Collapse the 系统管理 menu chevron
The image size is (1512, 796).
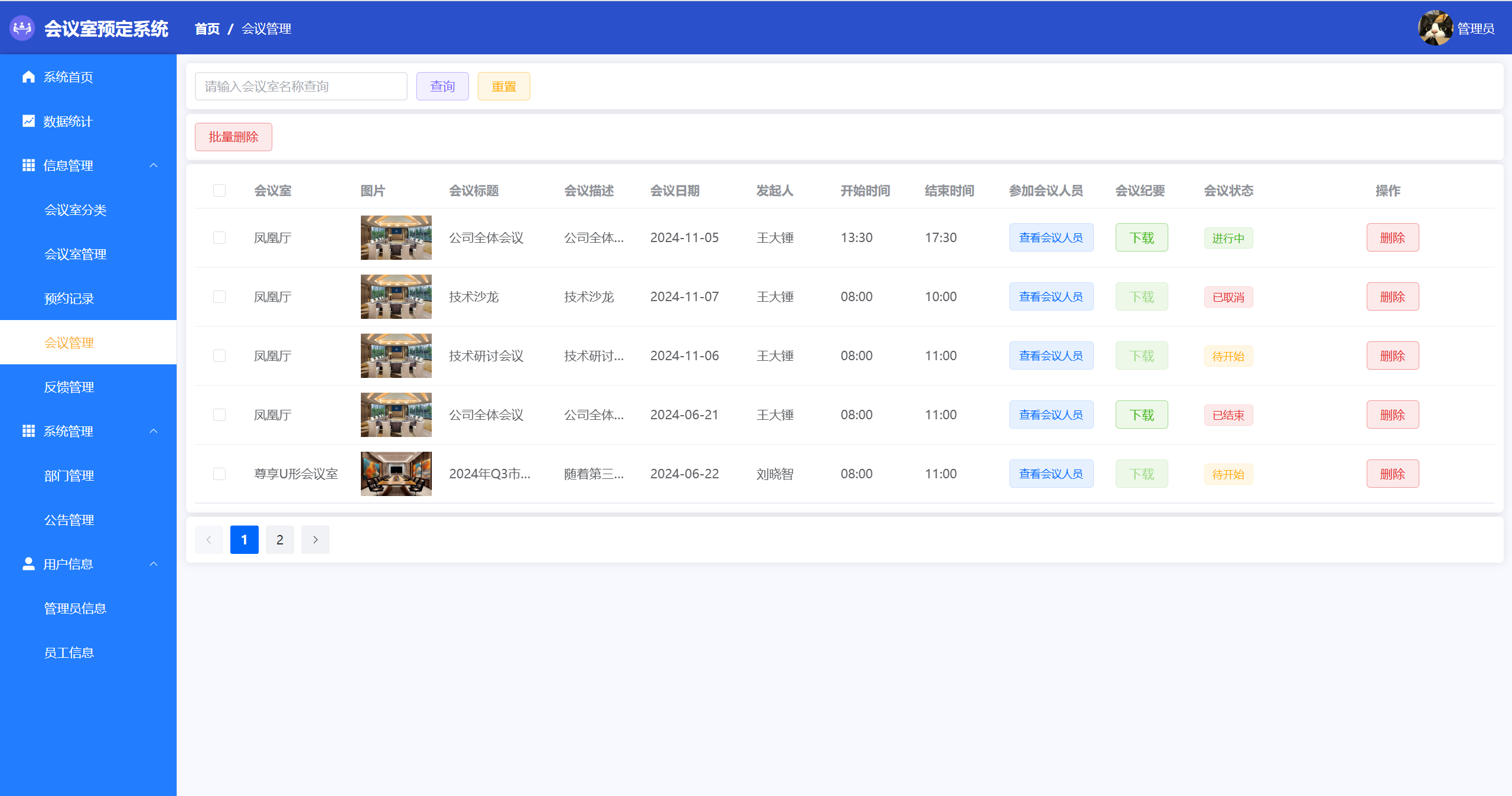[x=154, y=431]
